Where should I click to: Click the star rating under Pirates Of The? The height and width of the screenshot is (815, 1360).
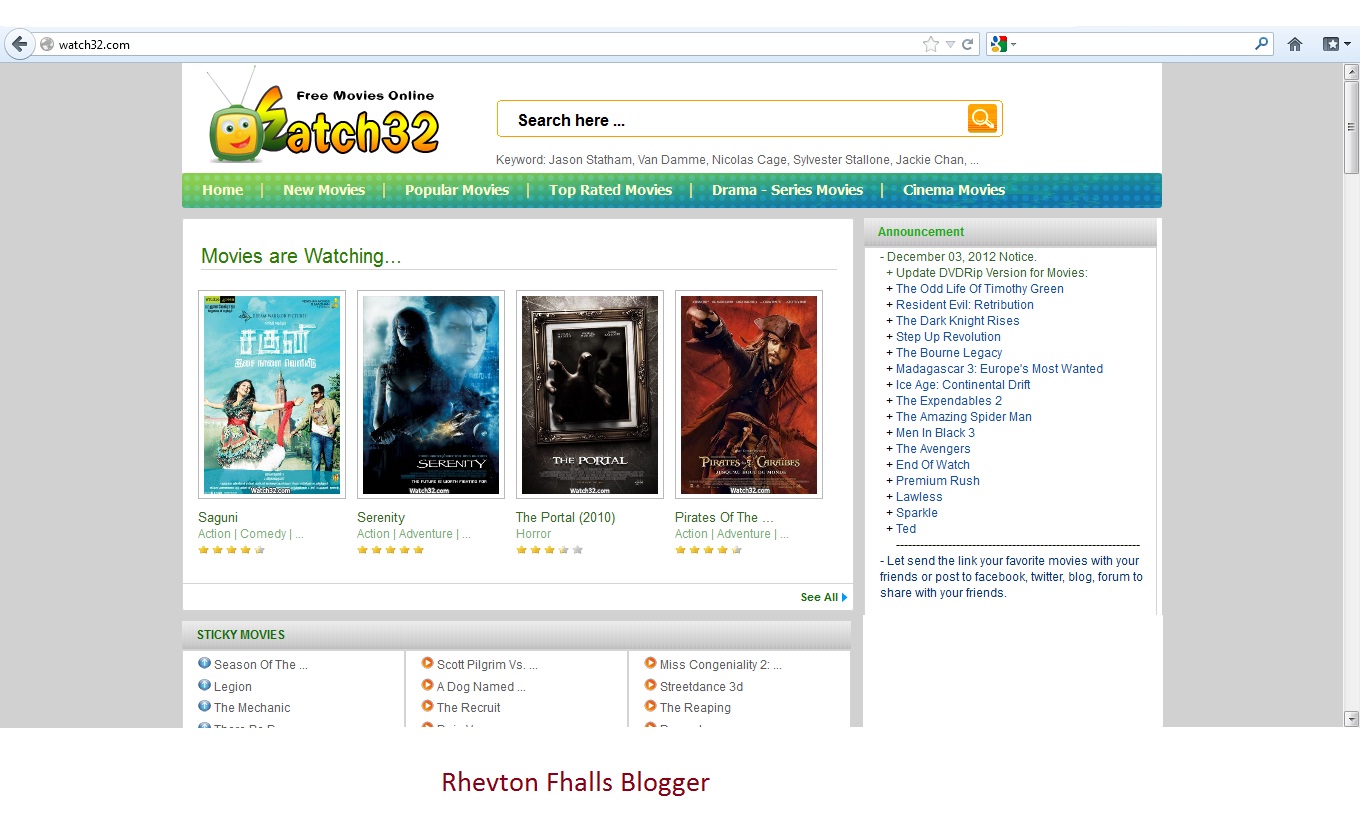pos(708,549)
